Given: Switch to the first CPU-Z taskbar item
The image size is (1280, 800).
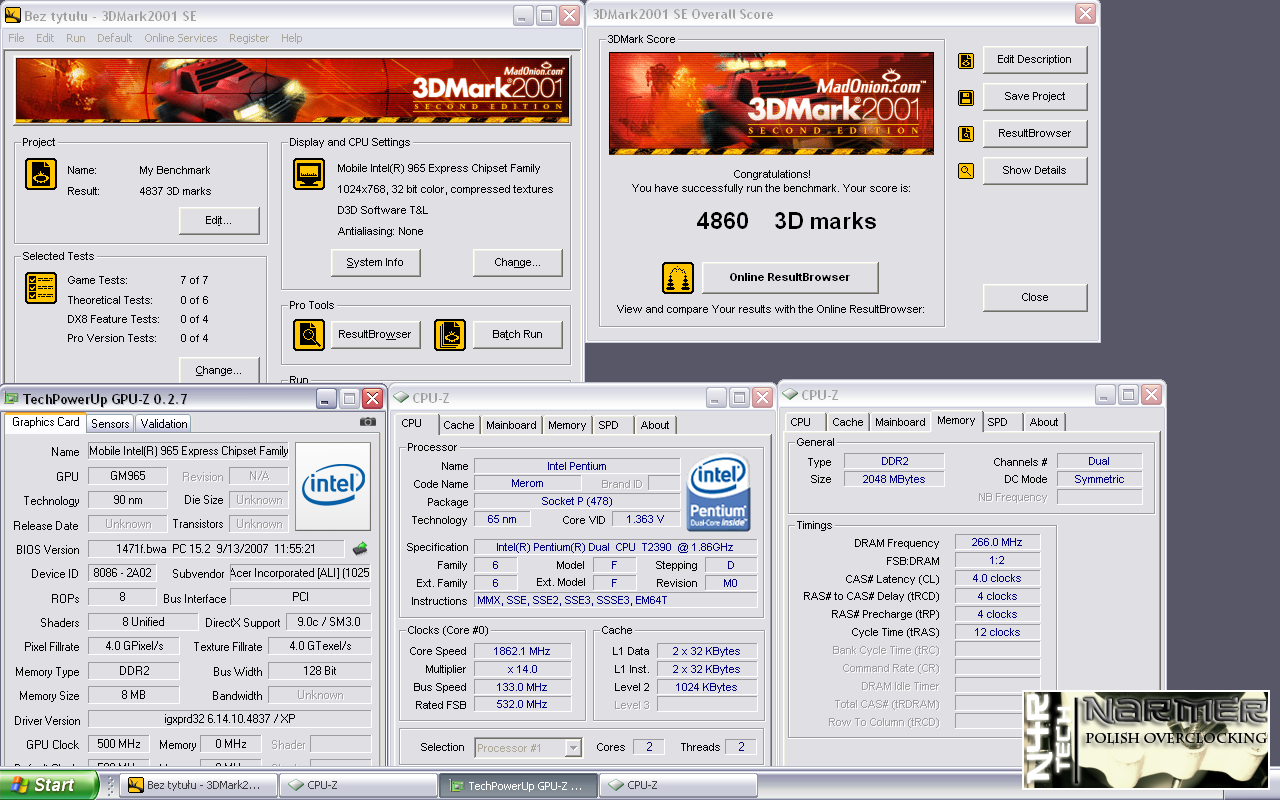Looking at the screenshot, I should pos(358,785).
